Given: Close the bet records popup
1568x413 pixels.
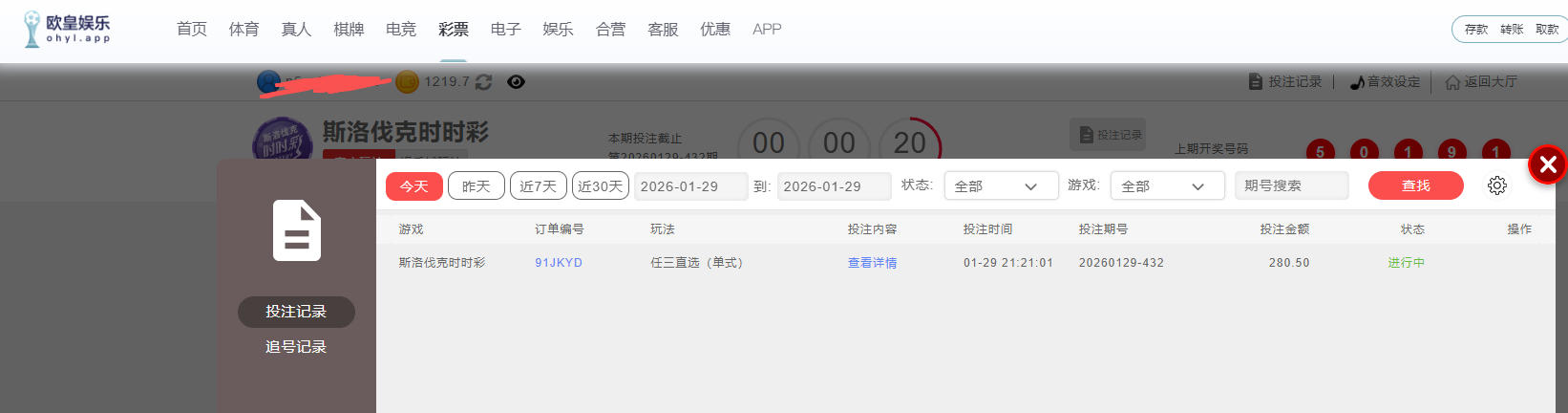Looking at the screenshot, I should pyautogui.click(x=1547, y=164).
